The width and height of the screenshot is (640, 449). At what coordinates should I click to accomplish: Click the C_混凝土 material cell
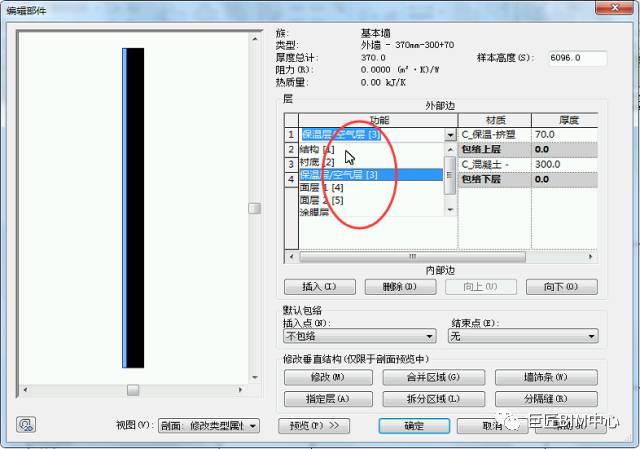click(x=494, y=164)
